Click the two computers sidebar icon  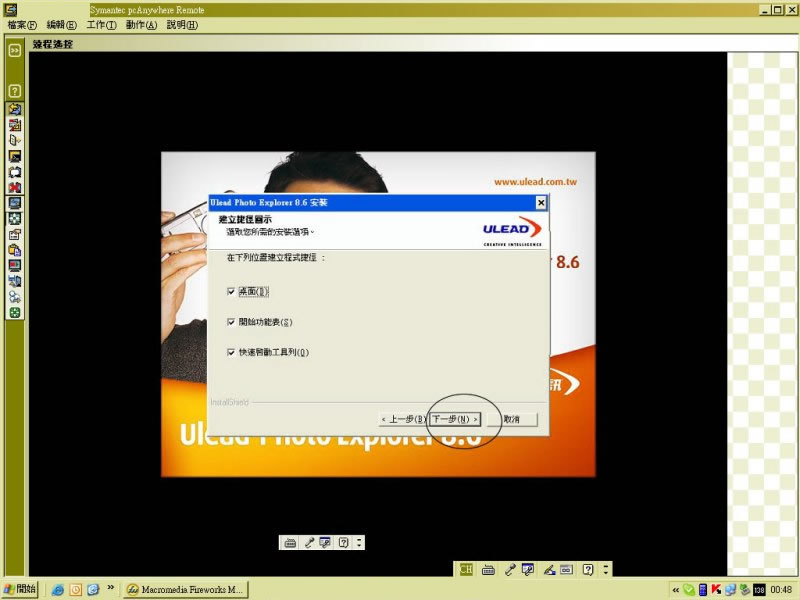coord(15,282)
